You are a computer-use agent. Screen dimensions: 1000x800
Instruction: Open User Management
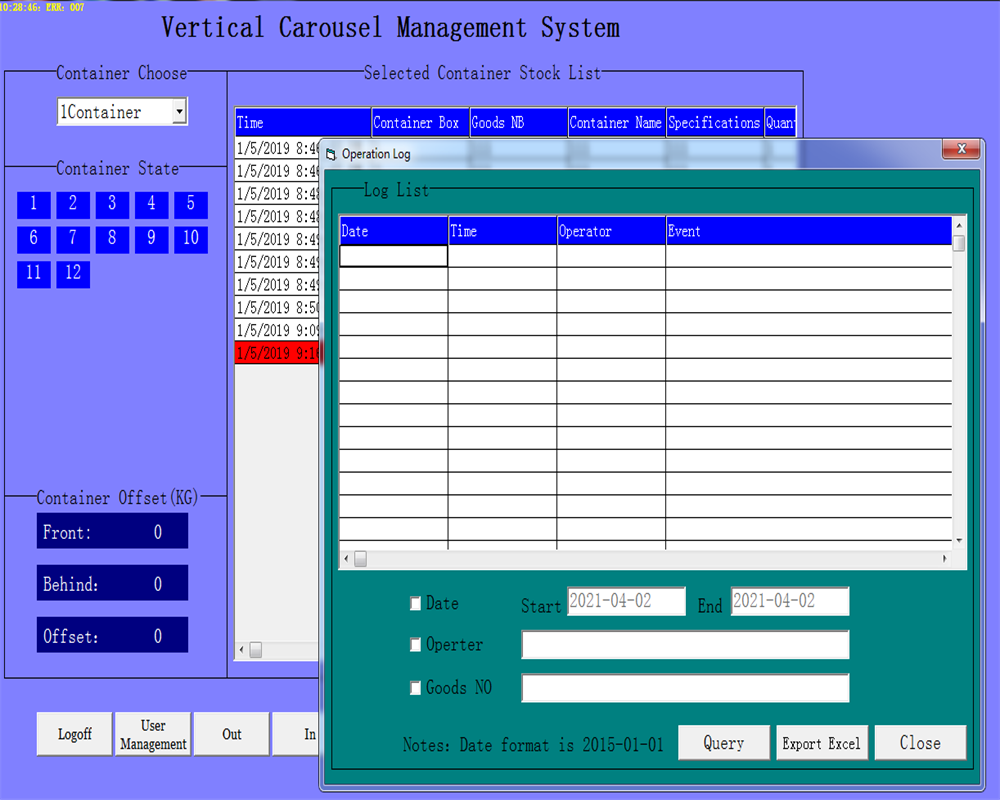coord(152,733)
